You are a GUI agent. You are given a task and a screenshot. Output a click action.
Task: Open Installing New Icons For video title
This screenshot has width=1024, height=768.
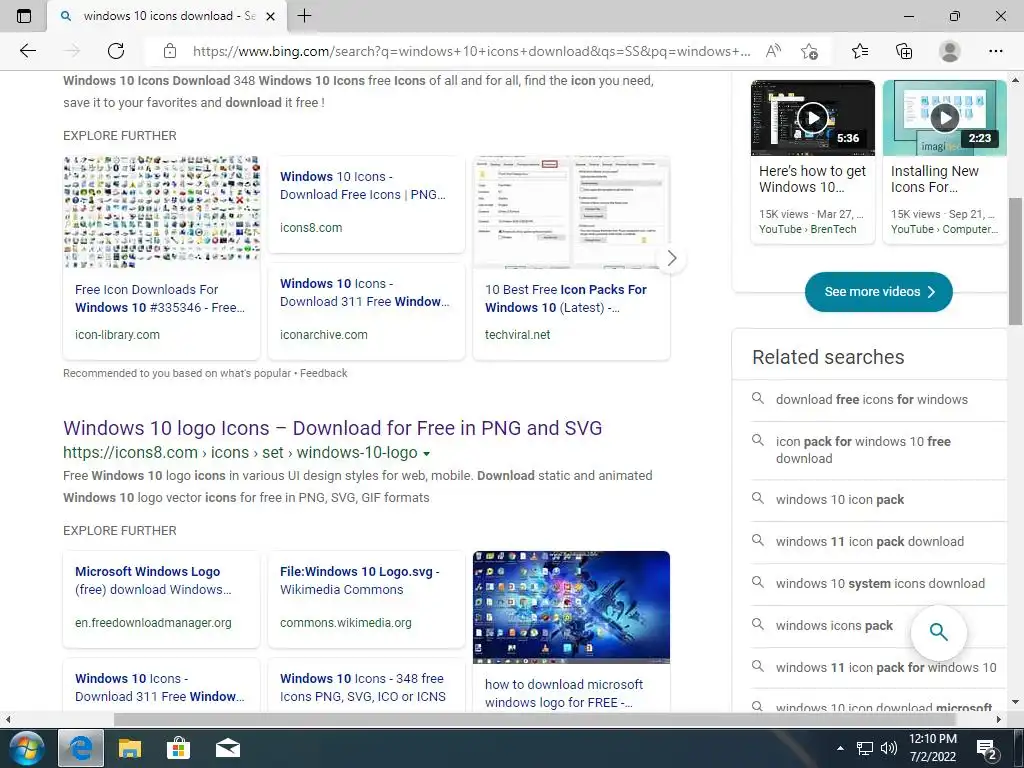935,179
